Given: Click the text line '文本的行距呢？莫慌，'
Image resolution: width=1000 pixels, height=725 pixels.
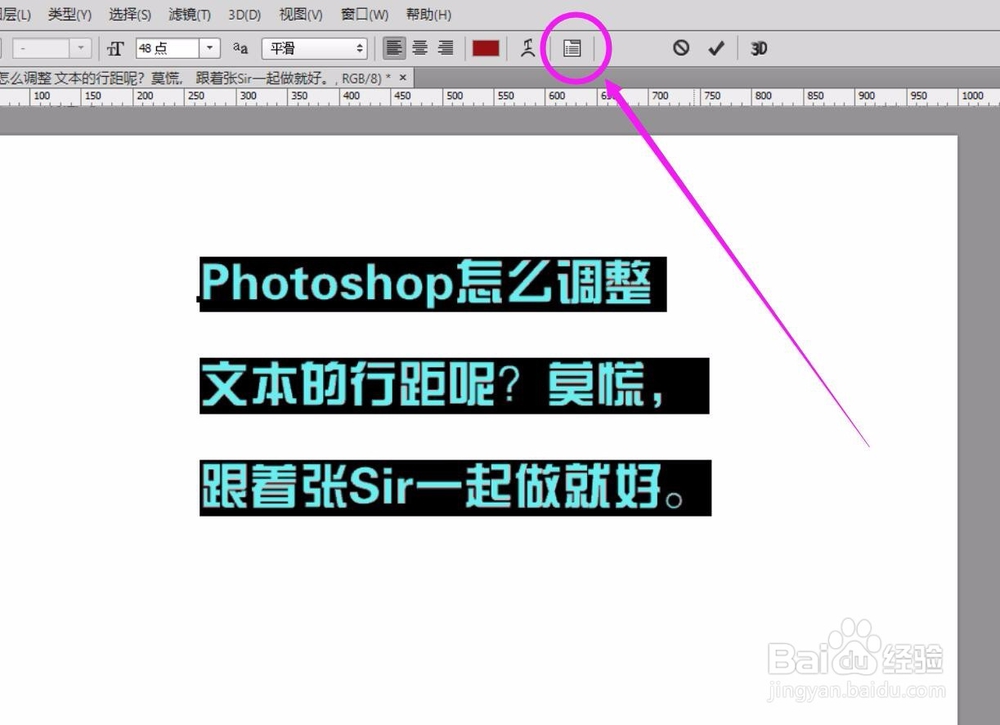Looking at the screenshot, I should pyautogui.click(x=454, y=386).
